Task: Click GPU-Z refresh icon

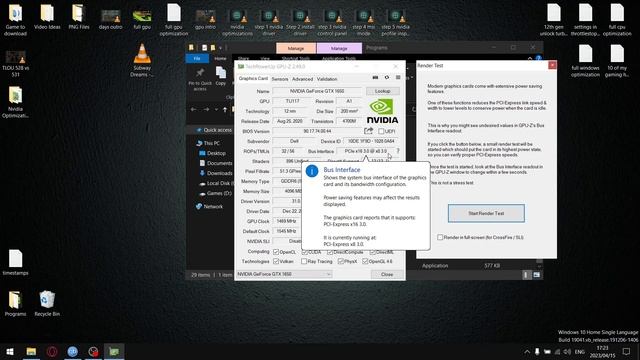Action: 387,78
